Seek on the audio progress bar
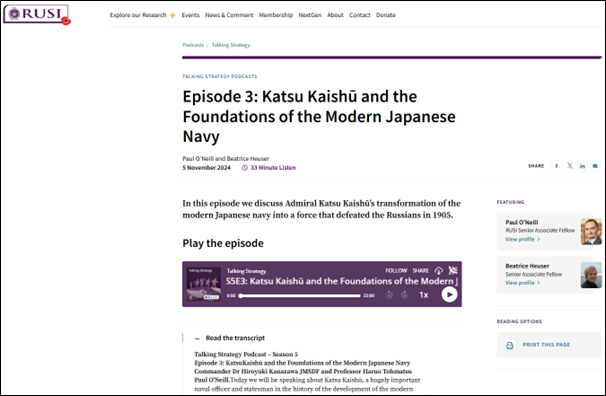 tap(300, 296)
